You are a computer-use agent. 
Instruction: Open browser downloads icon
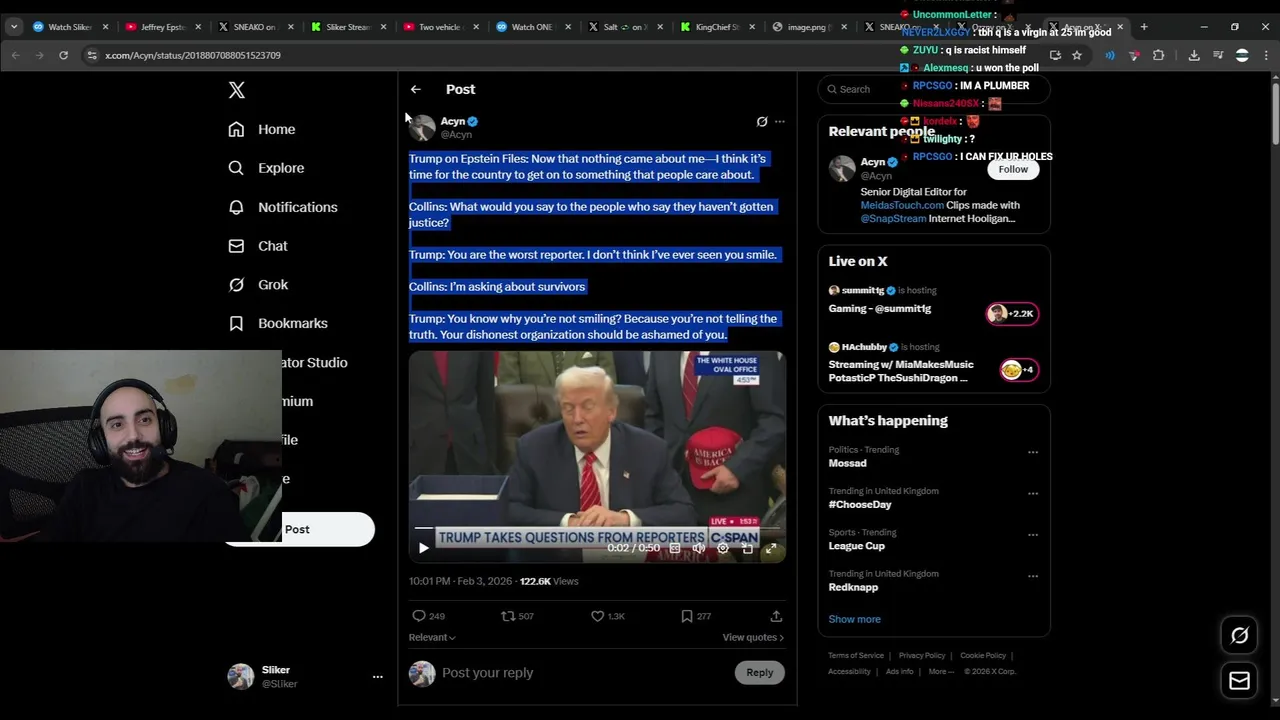click(x=1194, y=55)
